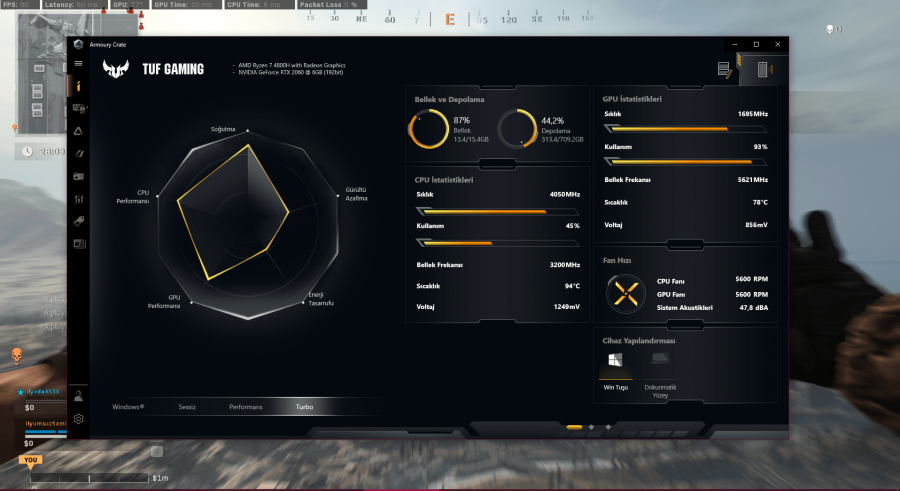The height and width of the screenshot is (491, 900).
Task: Open Aura Sync triangle icon in sidebar
Action: point(79,131)
